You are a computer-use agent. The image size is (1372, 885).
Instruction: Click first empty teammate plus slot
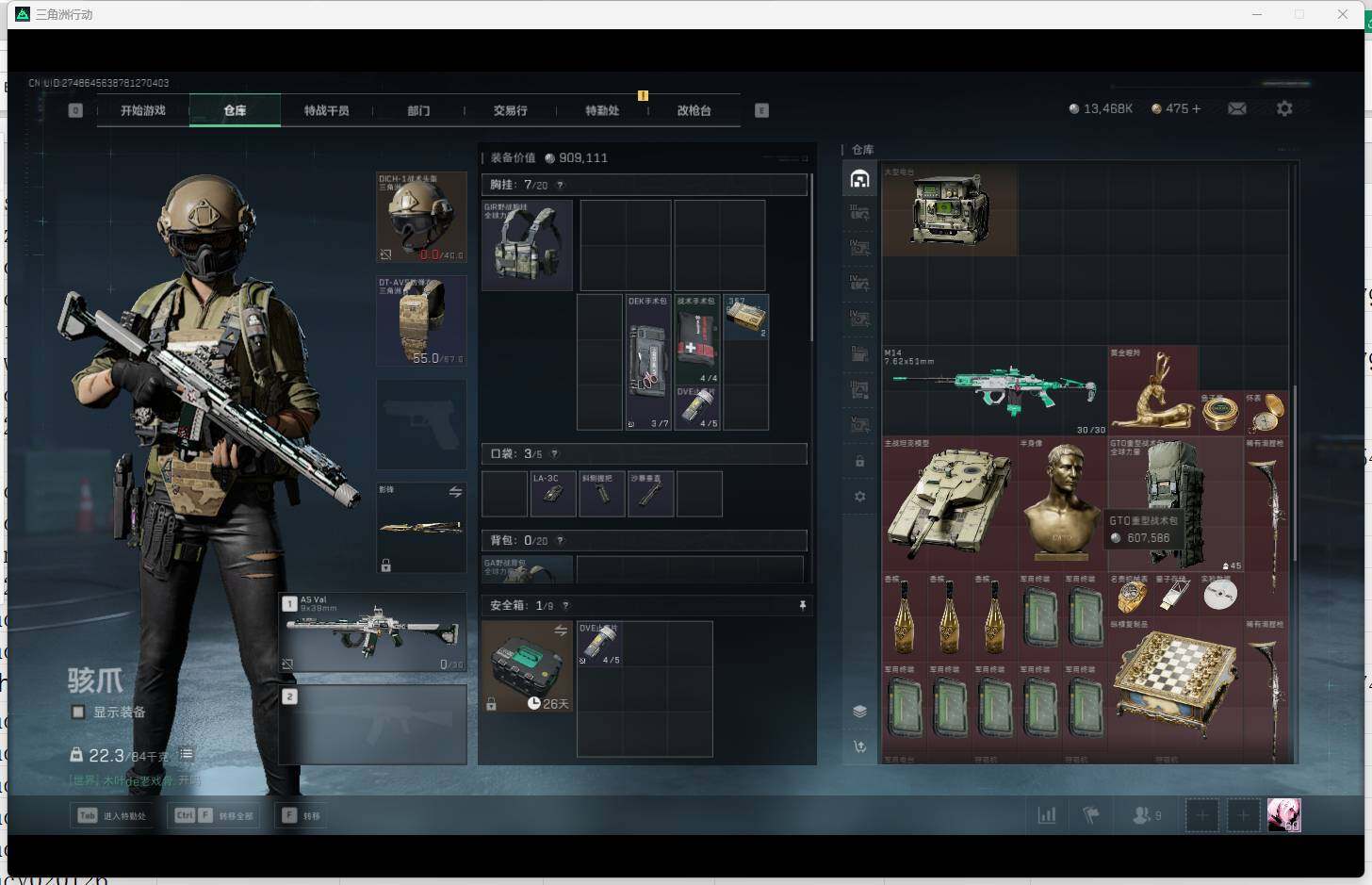tap(1201, 815)
